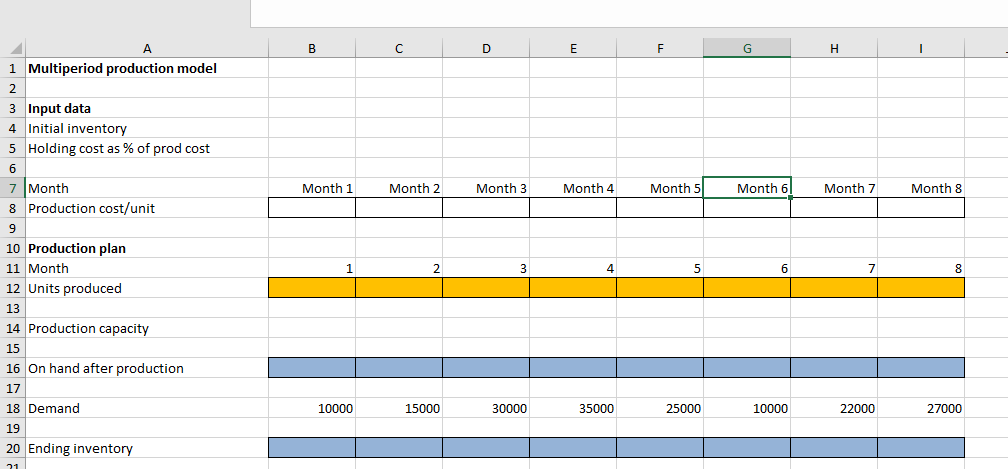Click demand value 10000 under month 6
Screen dimensions: 1008x469
point(747,408)
